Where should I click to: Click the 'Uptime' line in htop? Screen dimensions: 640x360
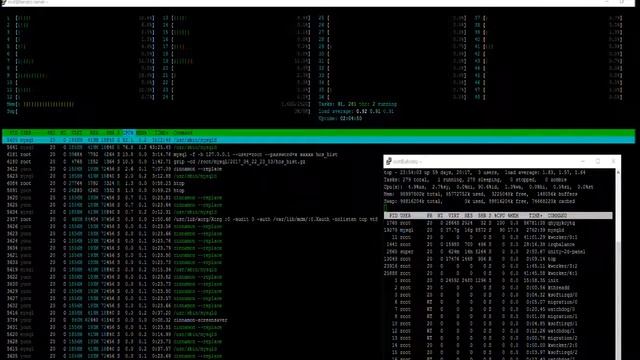tap(340, 118)
